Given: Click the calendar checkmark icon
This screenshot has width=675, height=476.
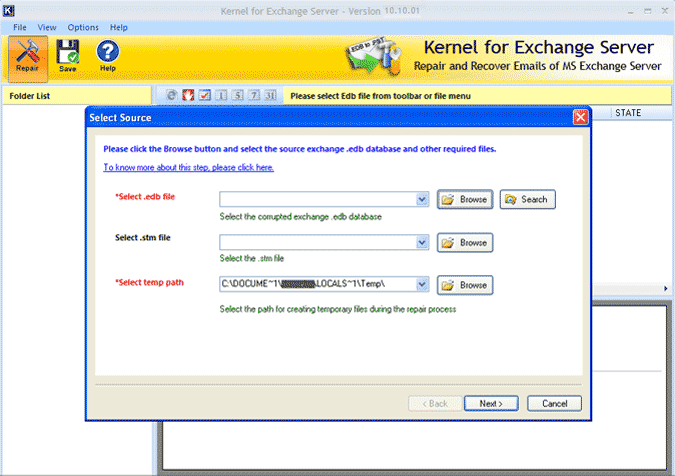Looking at the screenshot, I should tap(204, 95).
